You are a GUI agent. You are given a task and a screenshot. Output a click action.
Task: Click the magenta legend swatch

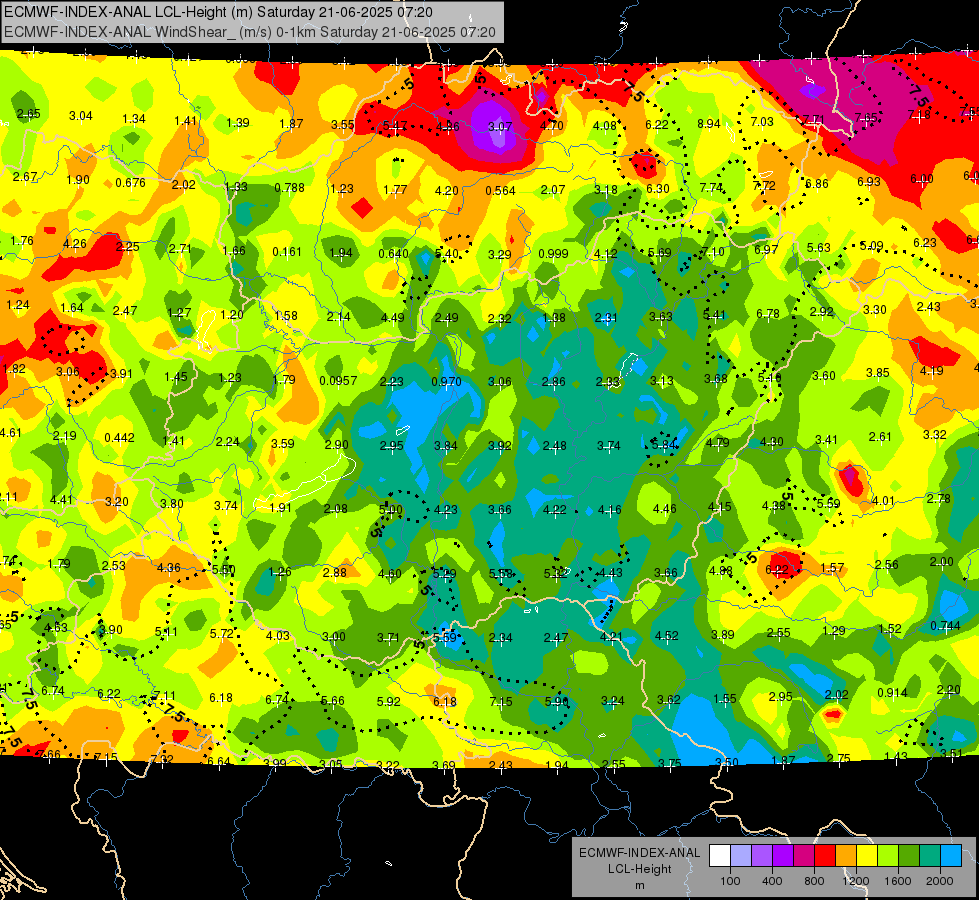(804, 856)
